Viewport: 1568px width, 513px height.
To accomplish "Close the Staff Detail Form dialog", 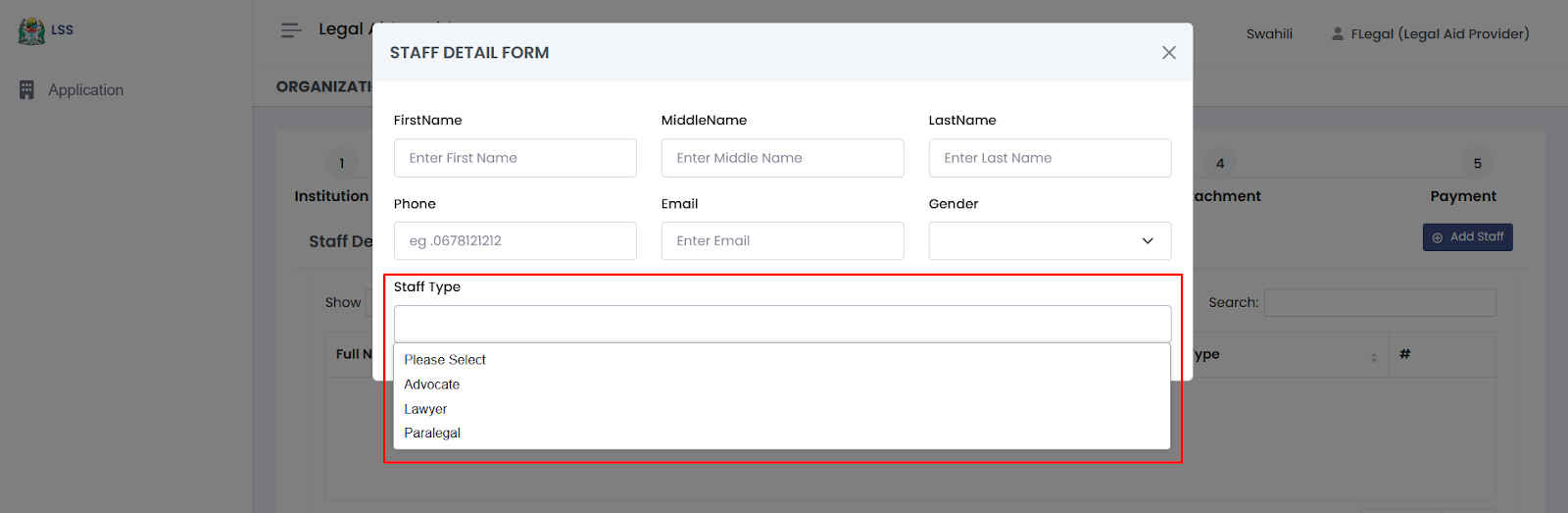I will pyautogui.click(x=1168, y=53).
